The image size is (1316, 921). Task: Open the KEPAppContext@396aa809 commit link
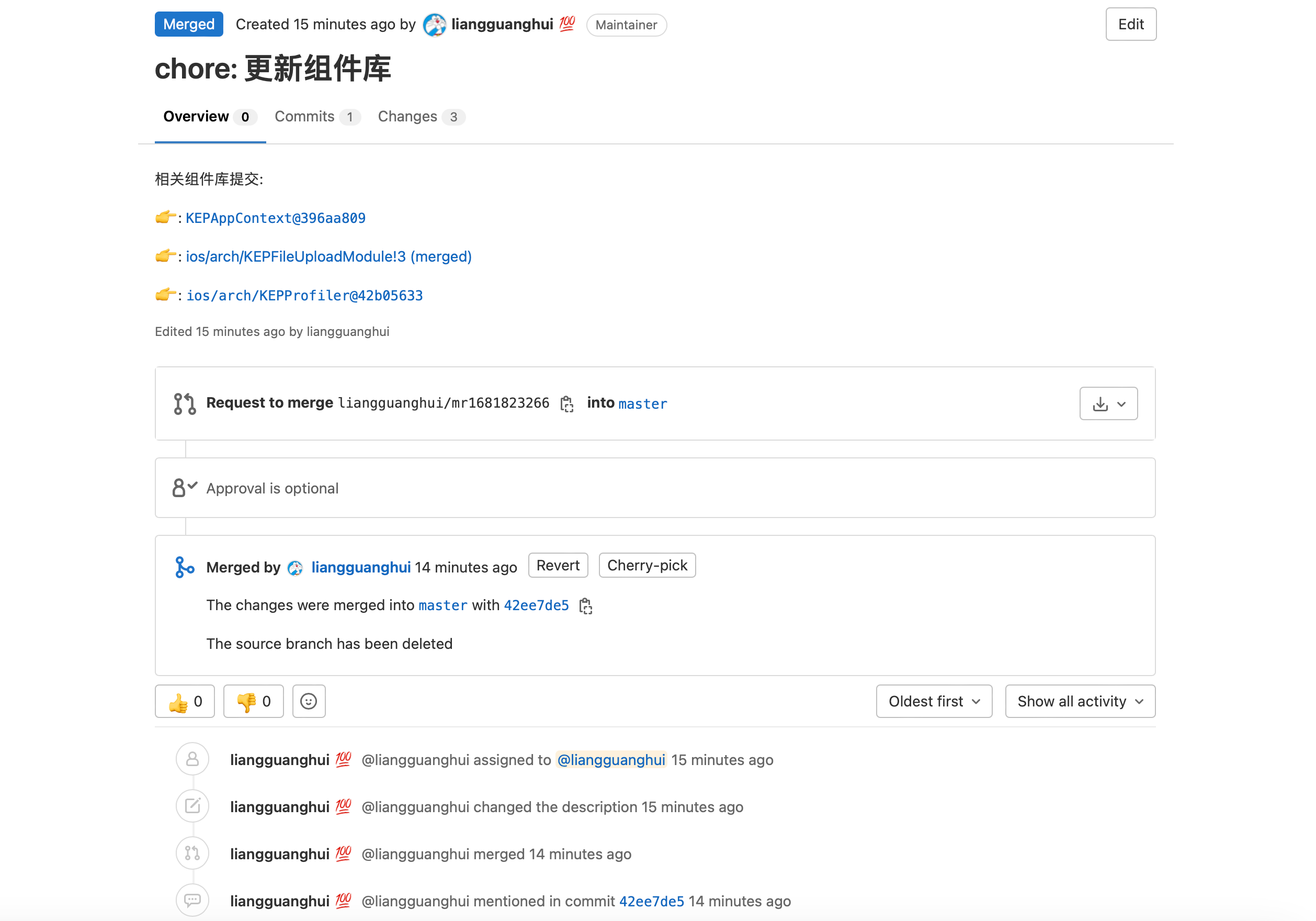275,219
